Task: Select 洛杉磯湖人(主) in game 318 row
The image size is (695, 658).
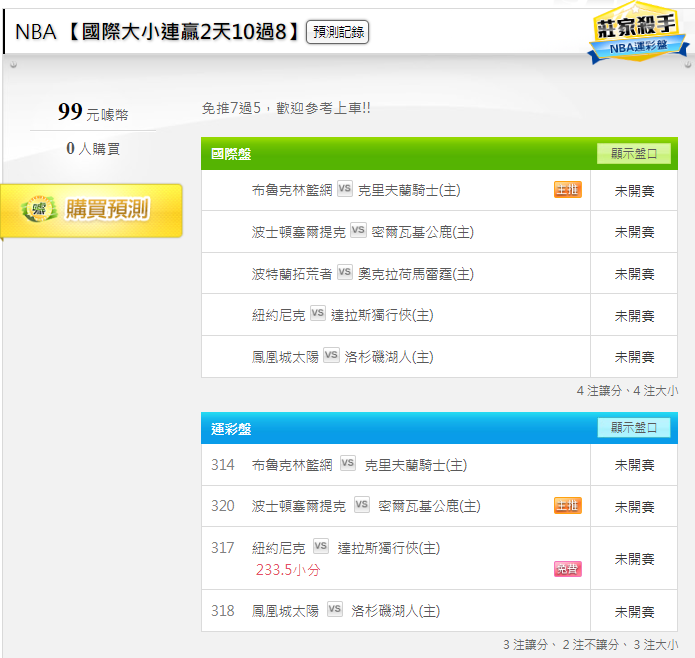Action: click(395, 611)
